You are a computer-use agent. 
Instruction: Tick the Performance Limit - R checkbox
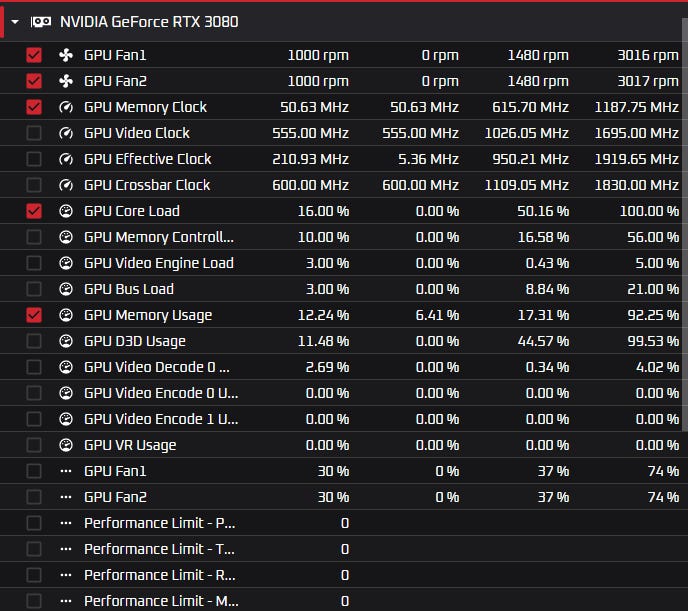point(34,575)
